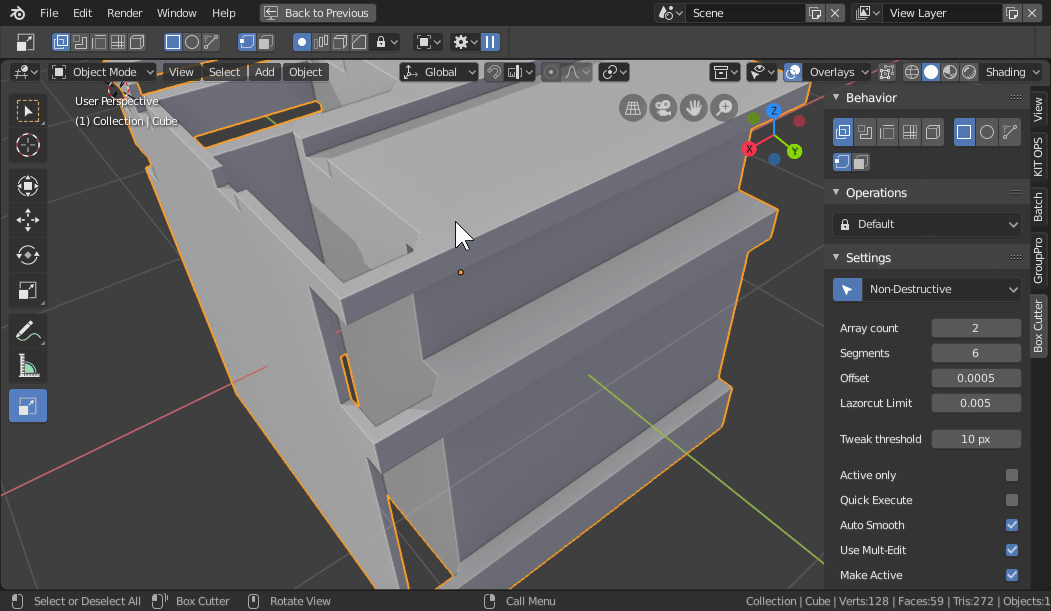This screenshot has height=611, width=1051.
Task: Click the Back to Previous button
Action: click(x=317, y=13)
